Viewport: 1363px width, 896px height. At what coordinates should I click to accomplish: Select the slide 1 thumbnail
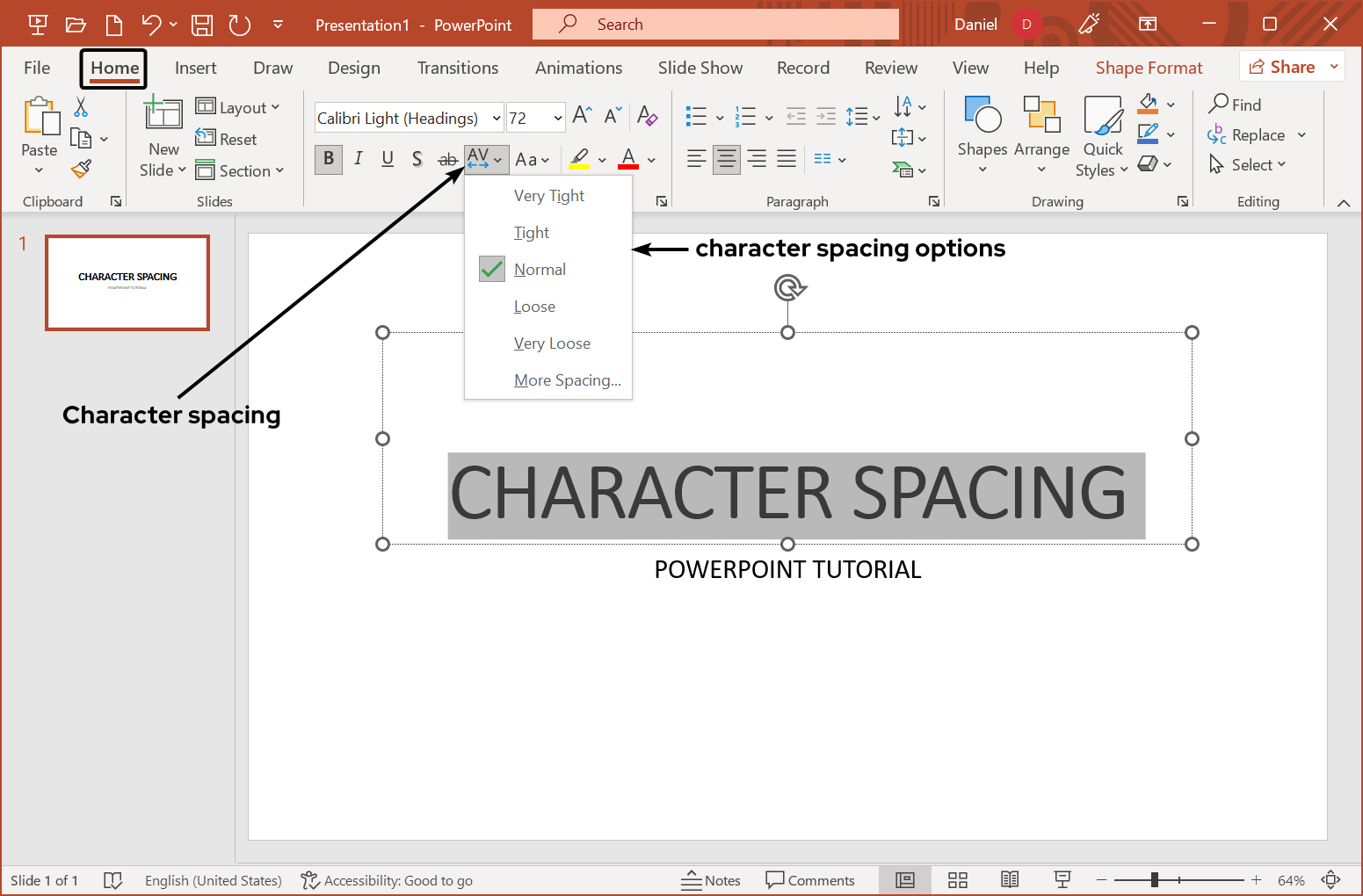pyautogui.click(x=127, y=282)
